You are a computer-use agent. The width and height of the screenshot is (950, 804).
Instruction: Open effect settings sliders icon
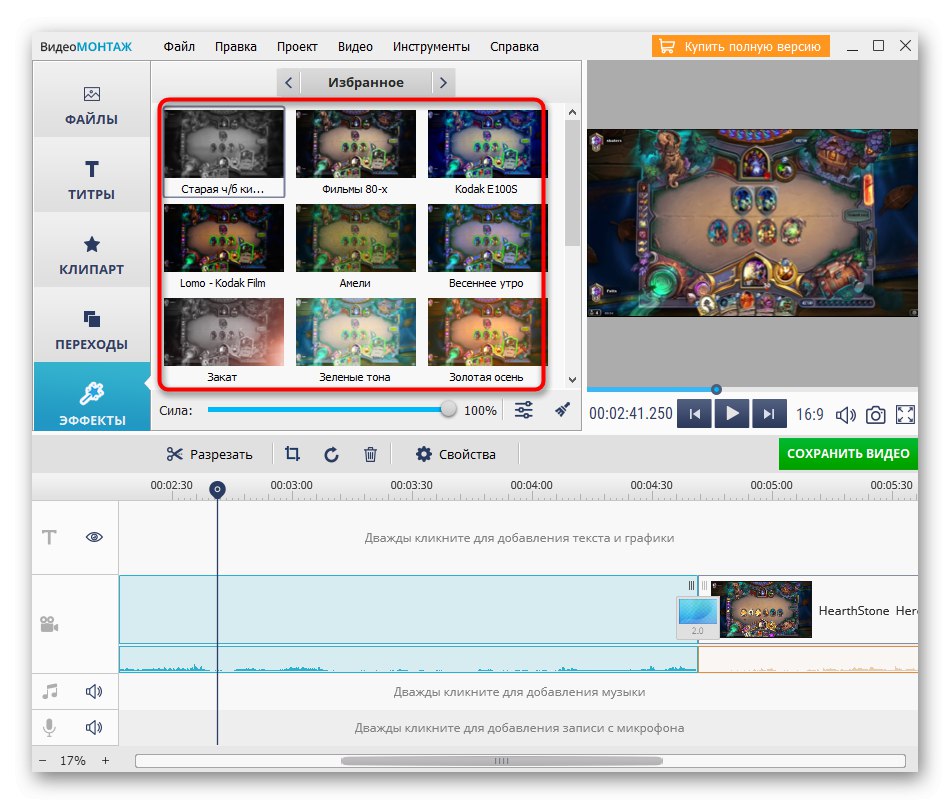523,410
